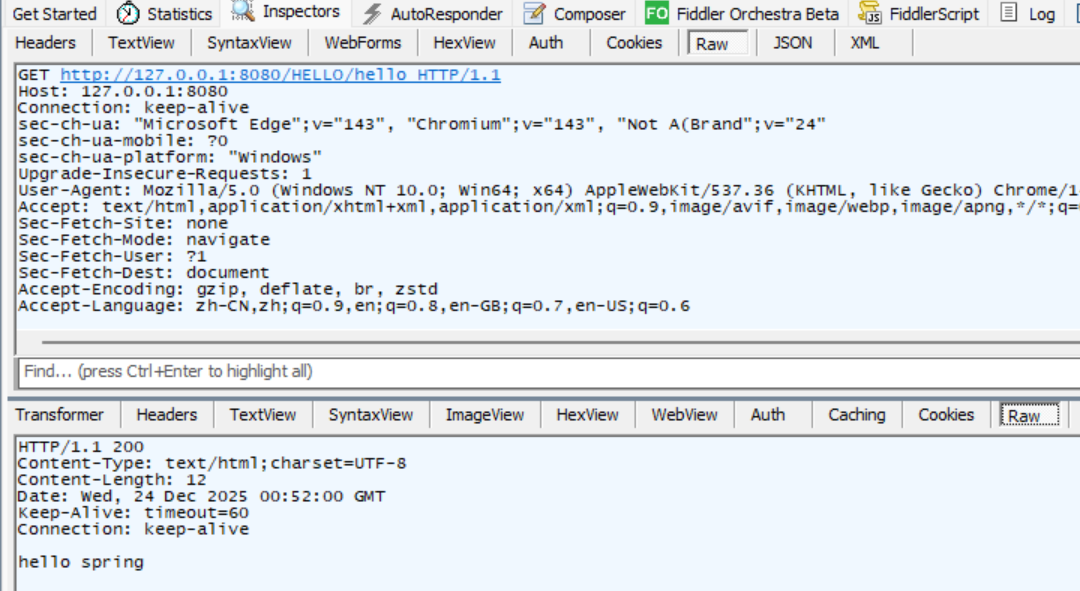The image size is (1080, 591).
Task: Click 'Sec-Fetch-Site: none' line
Action: [123, 223]
